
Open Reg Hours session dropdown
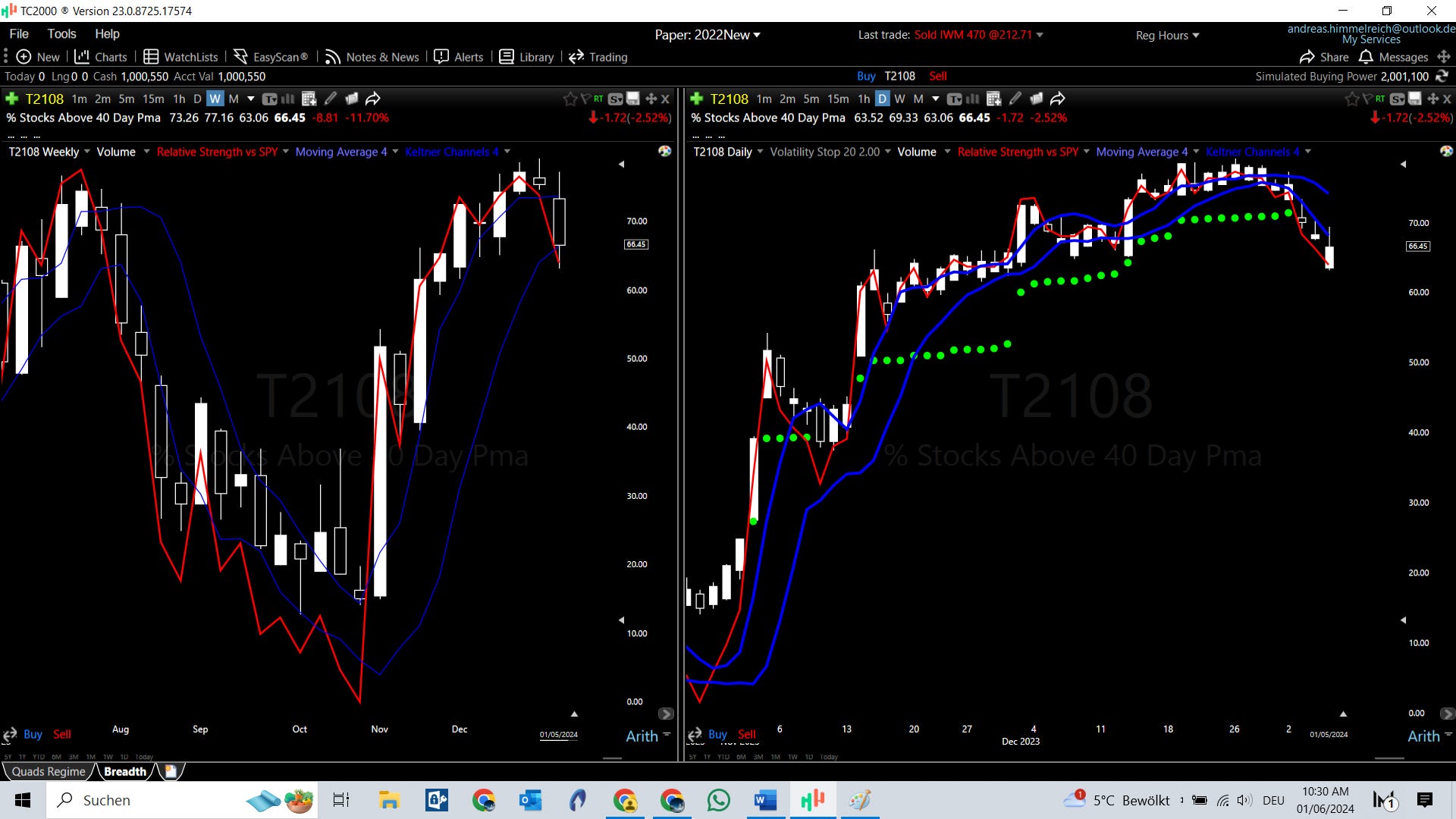coord(1167,35)
